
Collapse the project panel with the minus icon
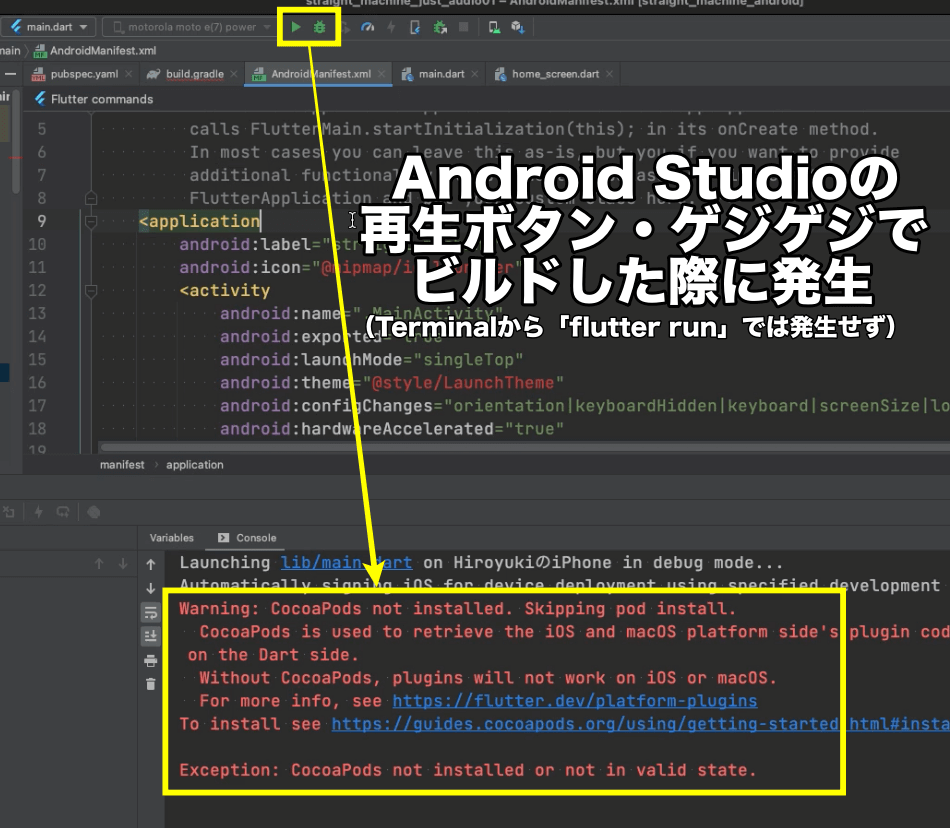point(10,74)
